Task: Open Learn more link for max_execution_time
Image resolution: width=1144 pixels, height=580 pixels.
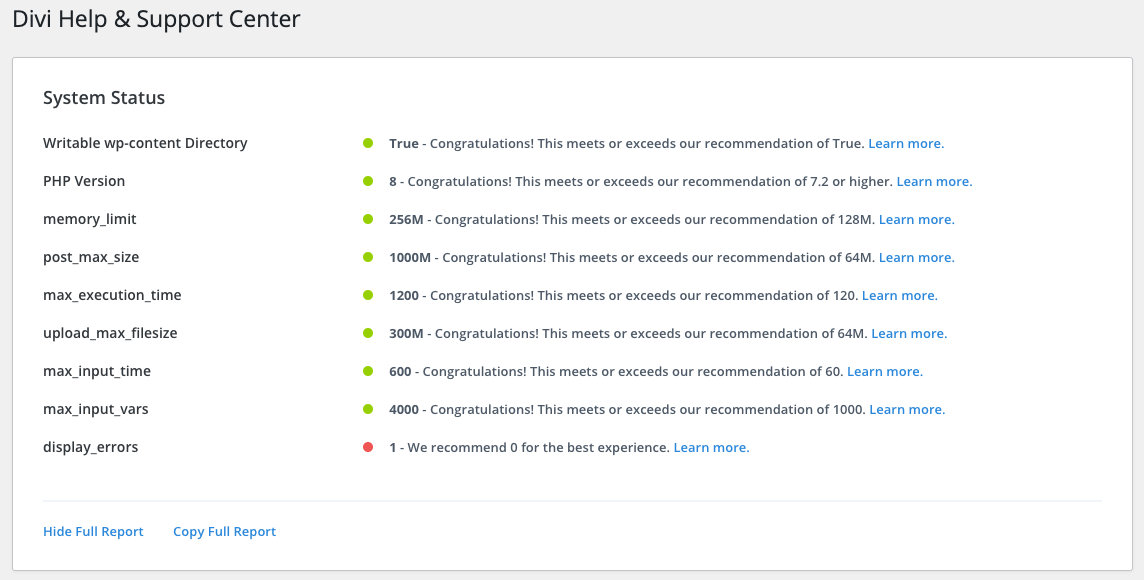Action: pyautogui.click(x=900, y=295)
